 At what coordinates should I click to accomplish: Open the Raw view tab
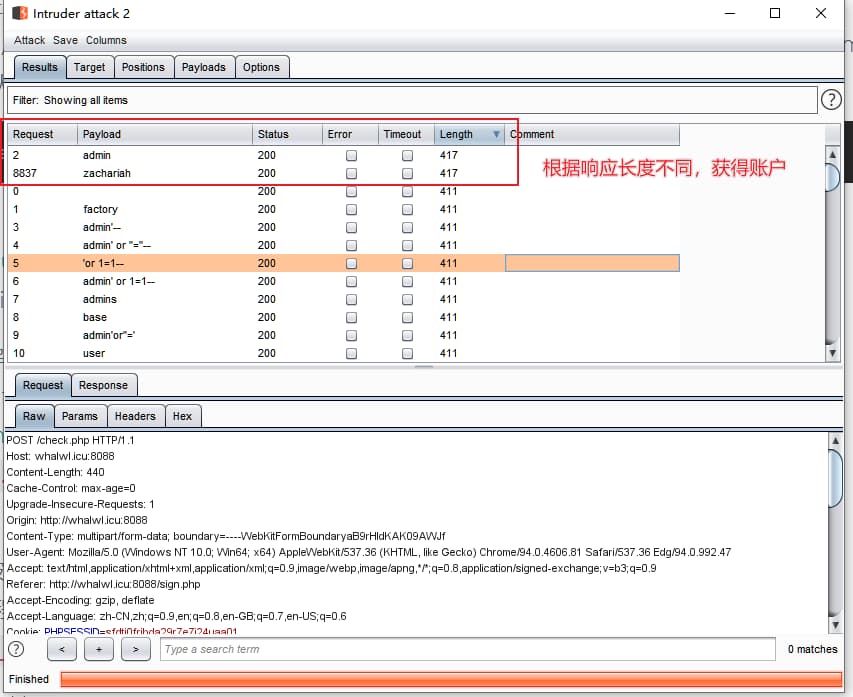pos(34,416)
